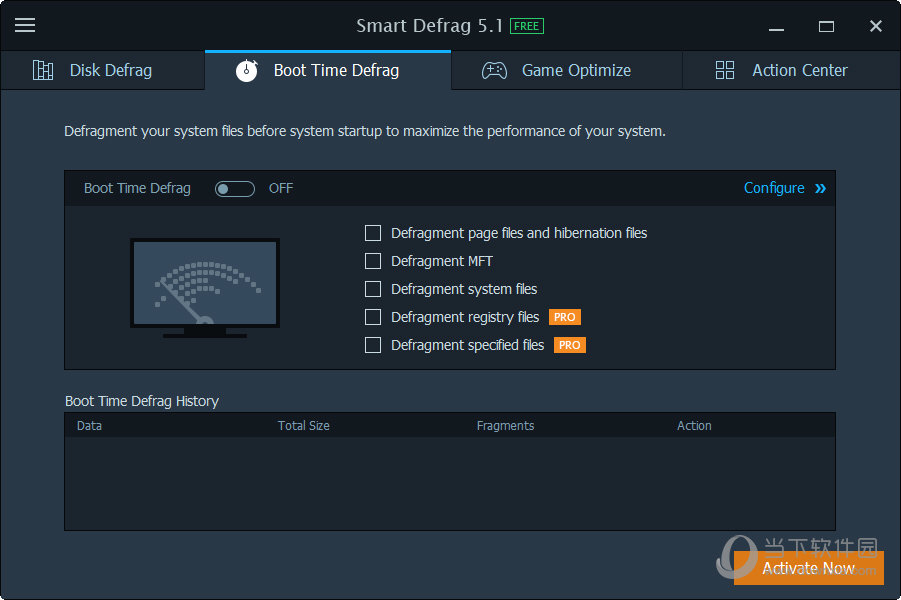Open the Game Optimize tab
The width and height of the screenshot is (901, 600).
pos(567,70)
